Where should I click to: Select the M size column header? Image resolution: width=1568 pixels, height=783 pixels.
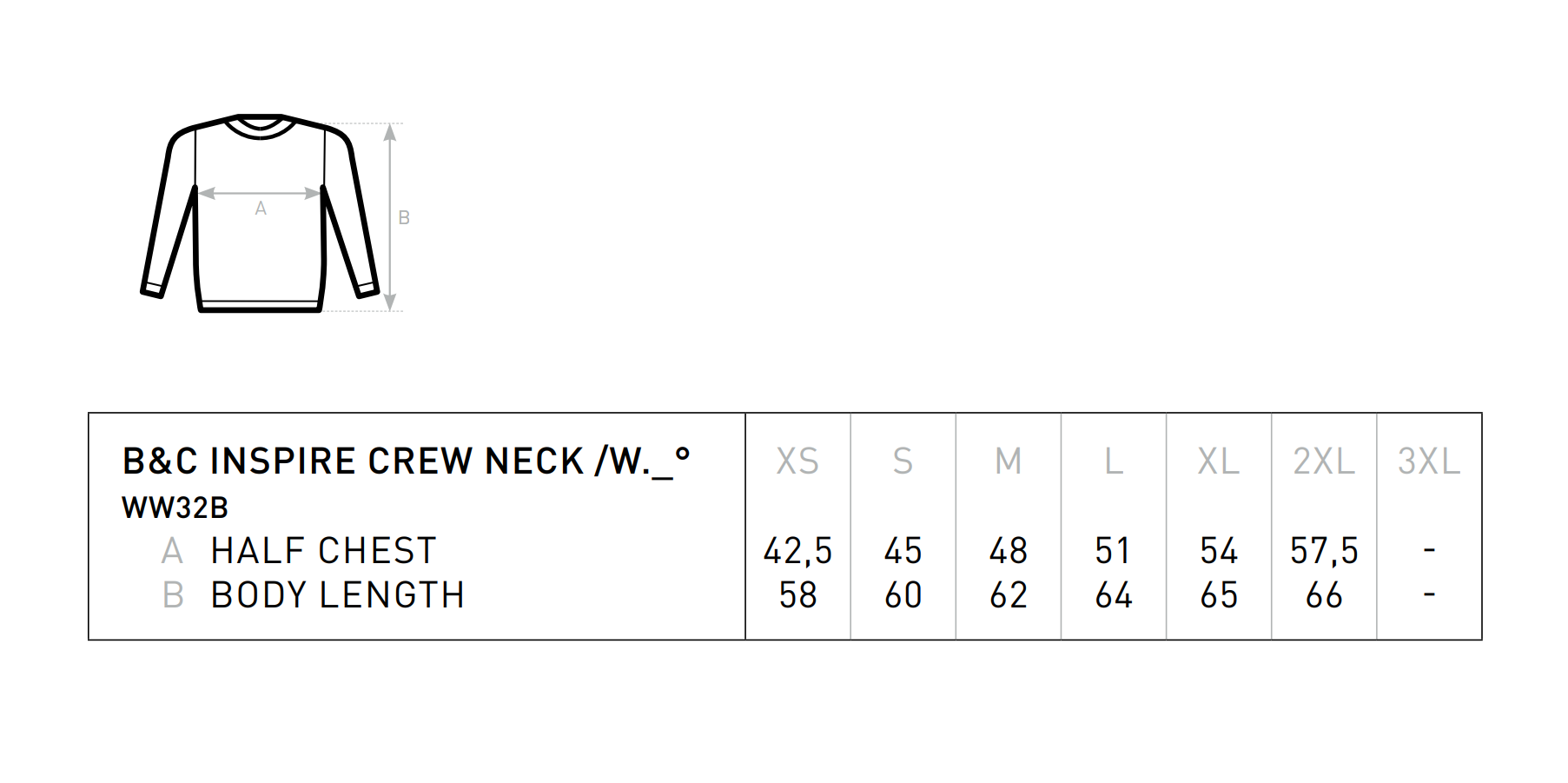click(x=1009, y=461)
